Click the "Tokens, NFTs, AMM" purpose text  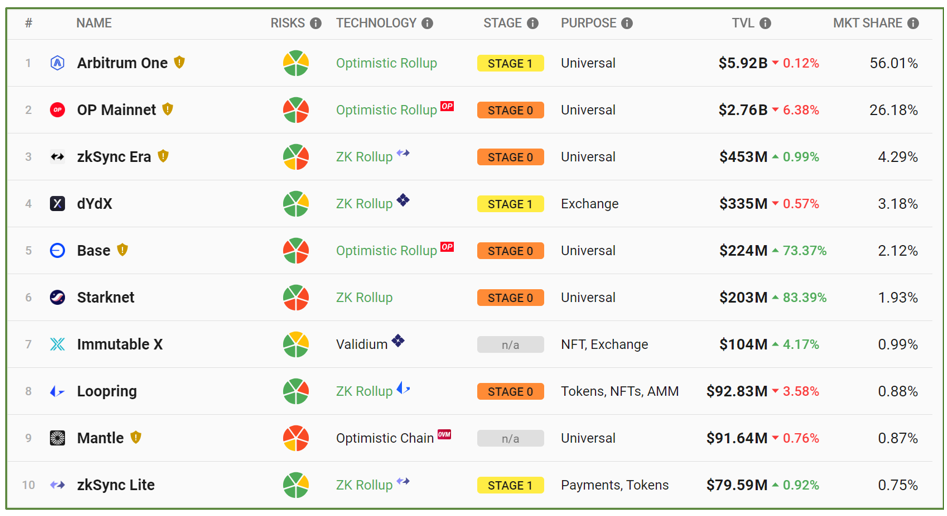click(x=620, y=392)
